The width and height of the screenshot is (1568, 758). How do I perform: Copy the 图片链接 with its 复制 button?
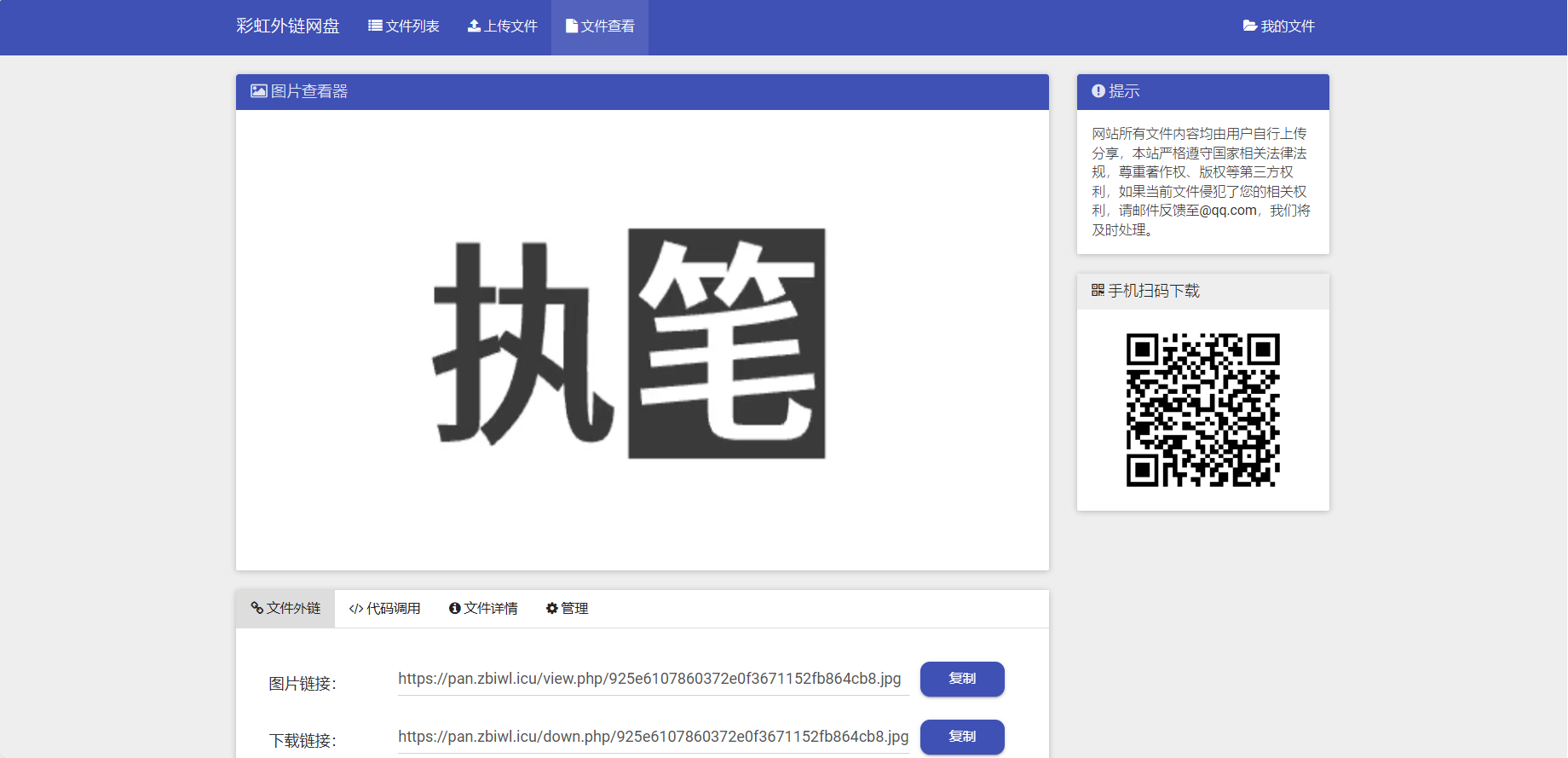[962, 679]
